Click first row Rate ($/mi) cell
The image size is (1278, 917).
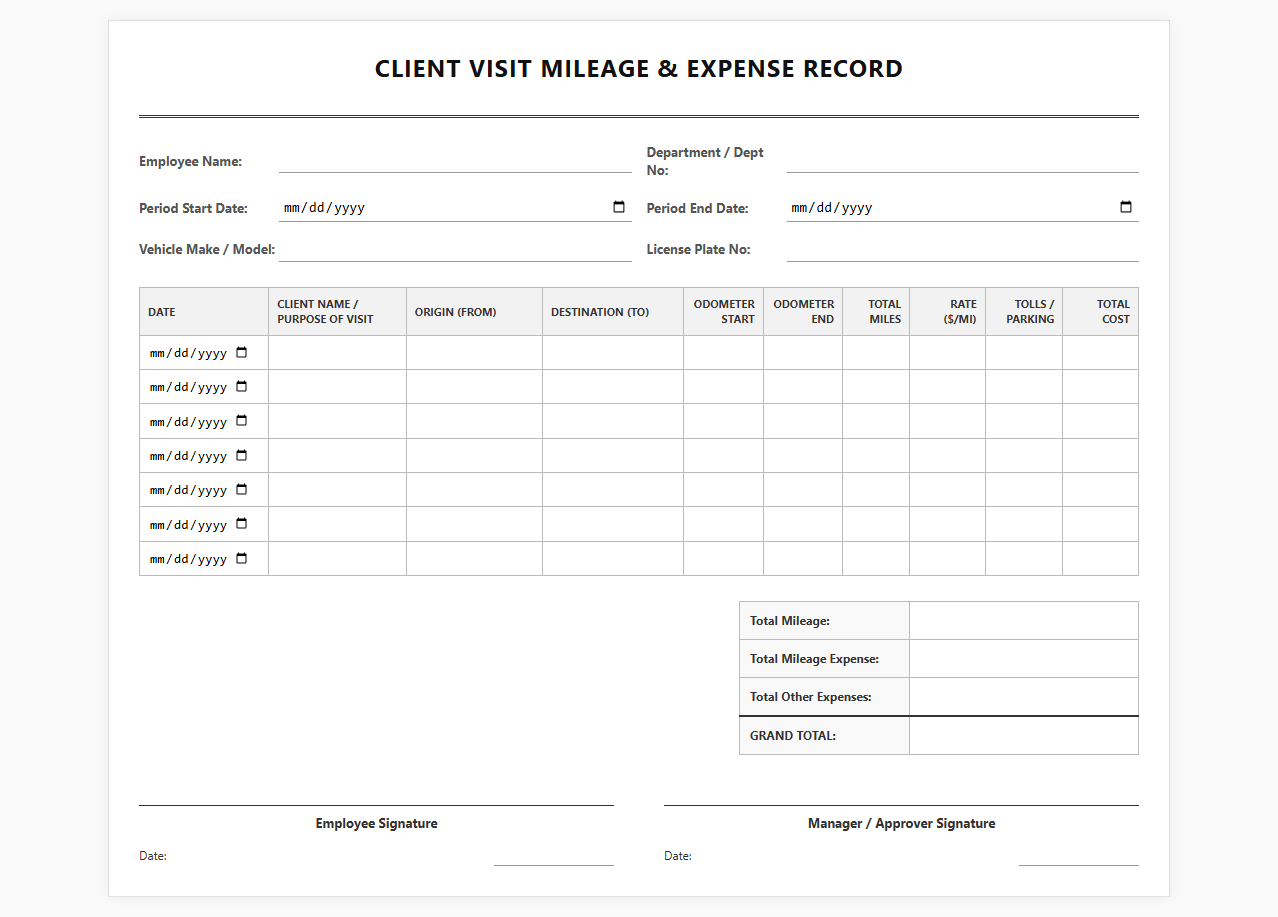tap(947, 353)
